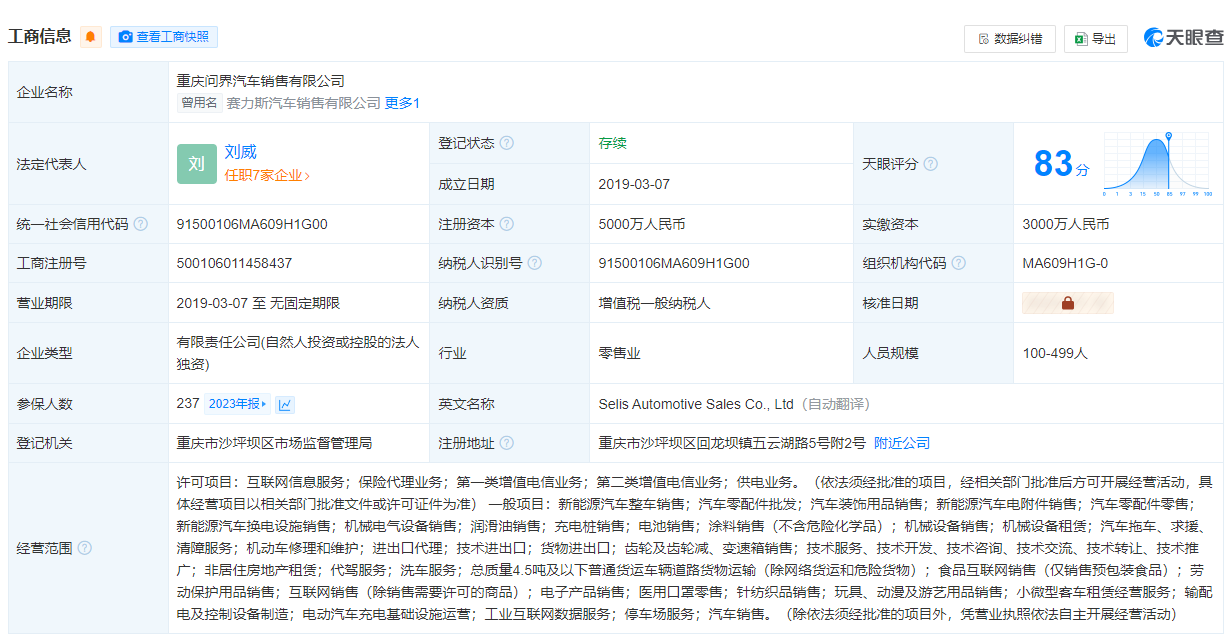Open the 2023年报 annual report dropdown
1224x641 pixels.
click(237, 404)
